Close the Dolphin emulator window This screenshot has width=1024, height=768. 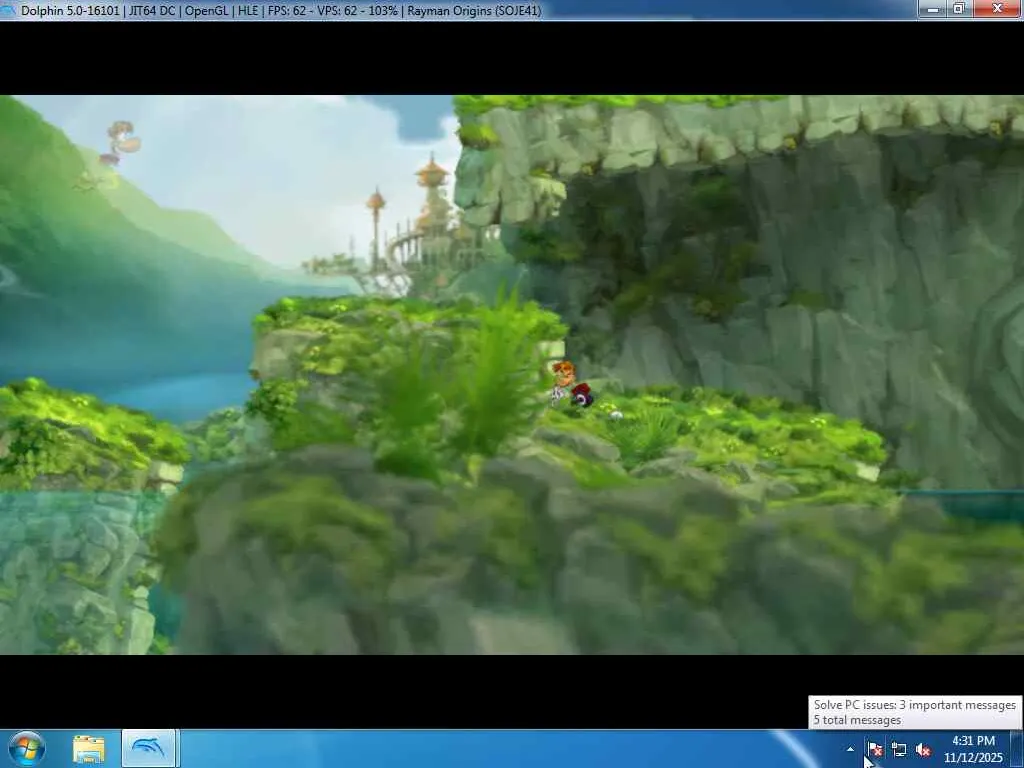click(x=998, y=8)
